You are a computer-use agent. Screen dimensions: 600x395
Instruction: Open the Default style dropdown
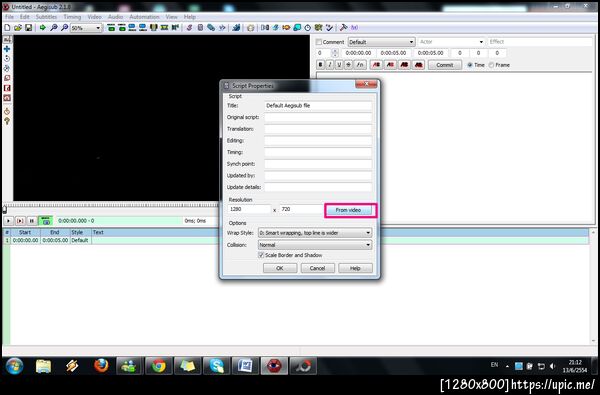[381, 42]
